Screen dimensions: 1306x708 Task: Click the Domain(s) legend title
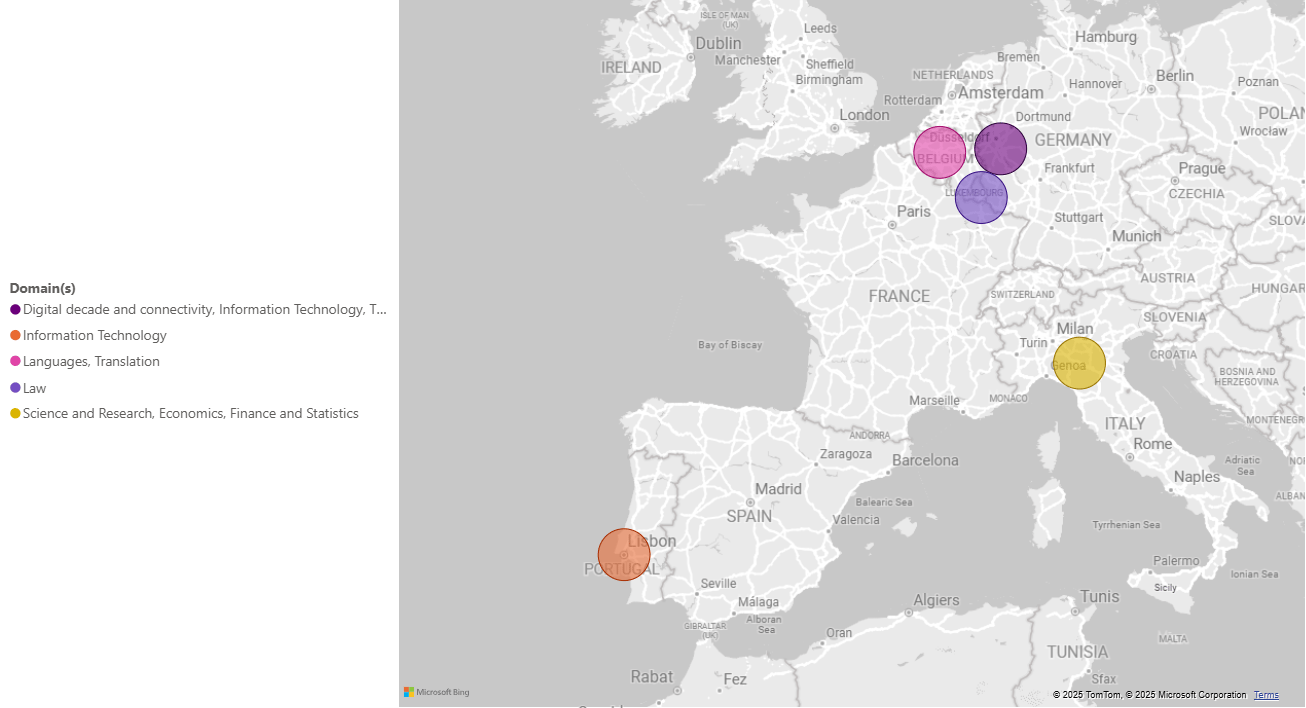[43, 288]
